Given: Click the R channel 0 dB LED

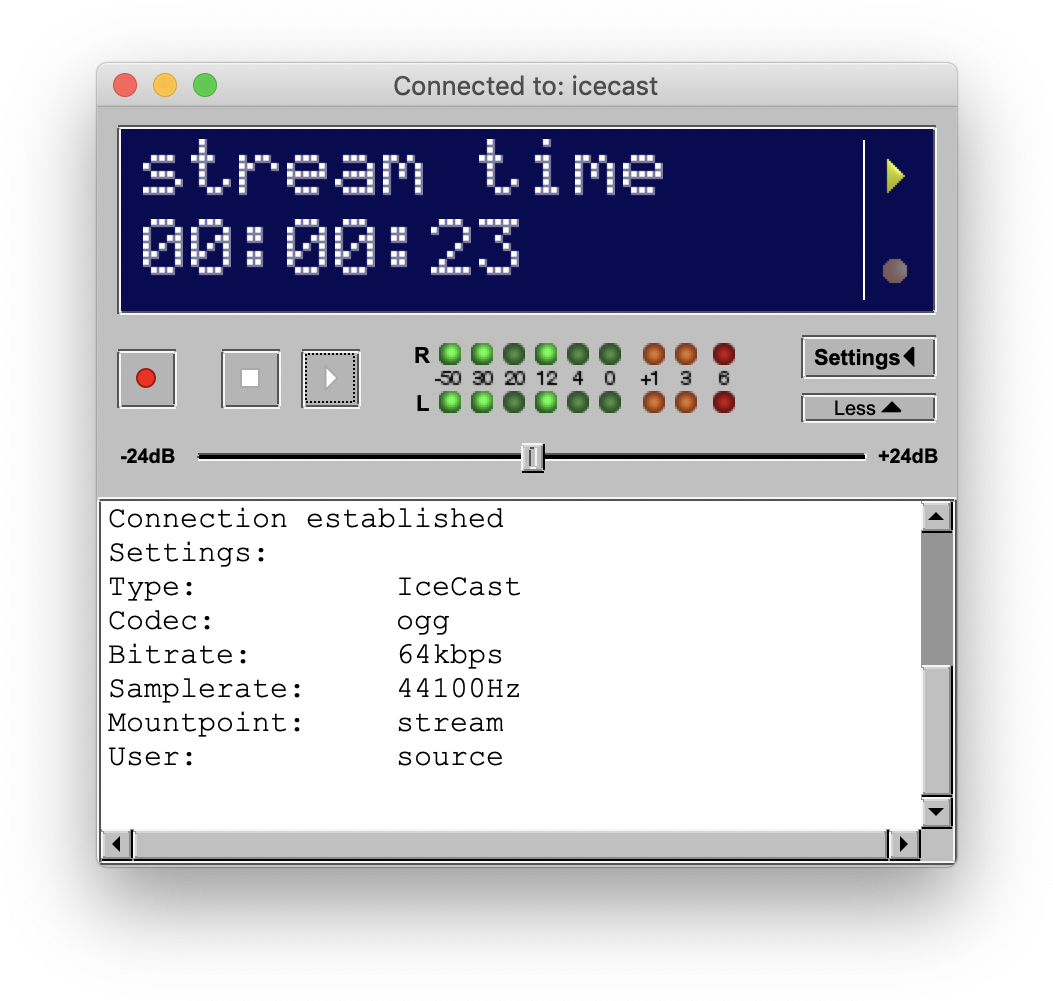Looking at the screenshot, I should click(610, 354).
